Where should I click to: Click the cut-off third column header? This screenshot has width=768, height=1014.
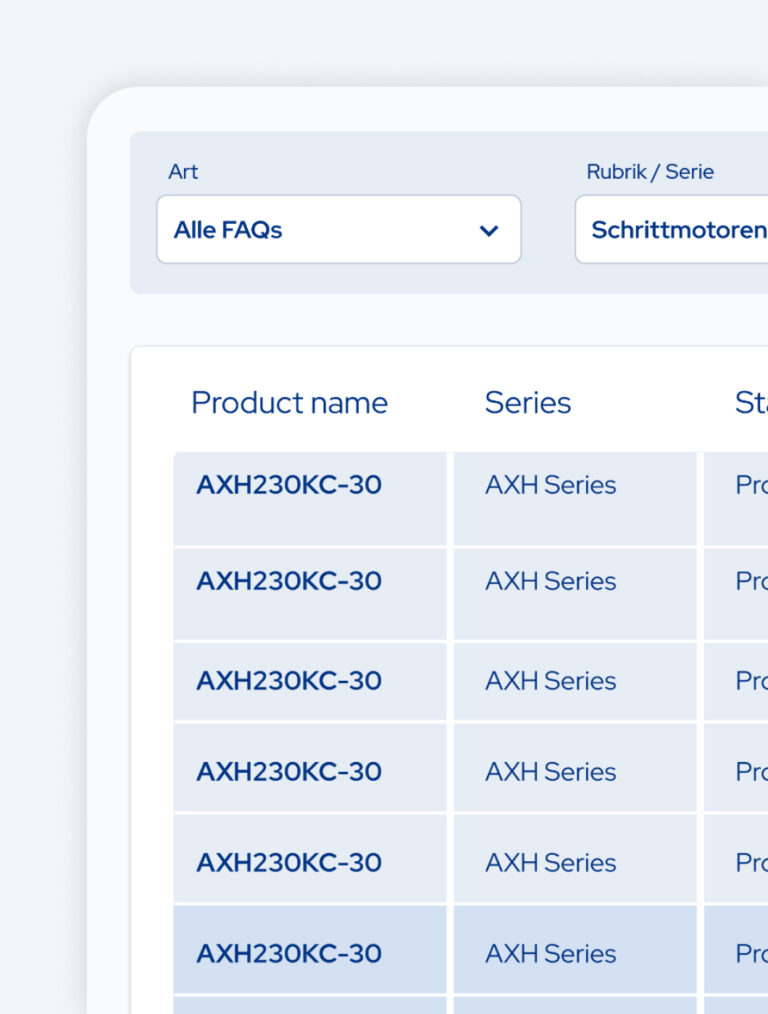click(x=751, y=403)
